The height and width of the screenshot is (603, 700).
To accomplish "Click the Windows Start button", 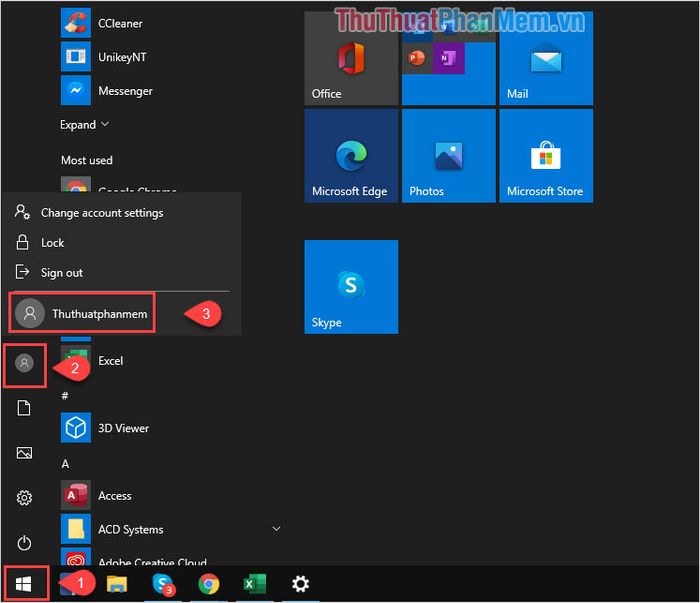I will coord(24,584).
